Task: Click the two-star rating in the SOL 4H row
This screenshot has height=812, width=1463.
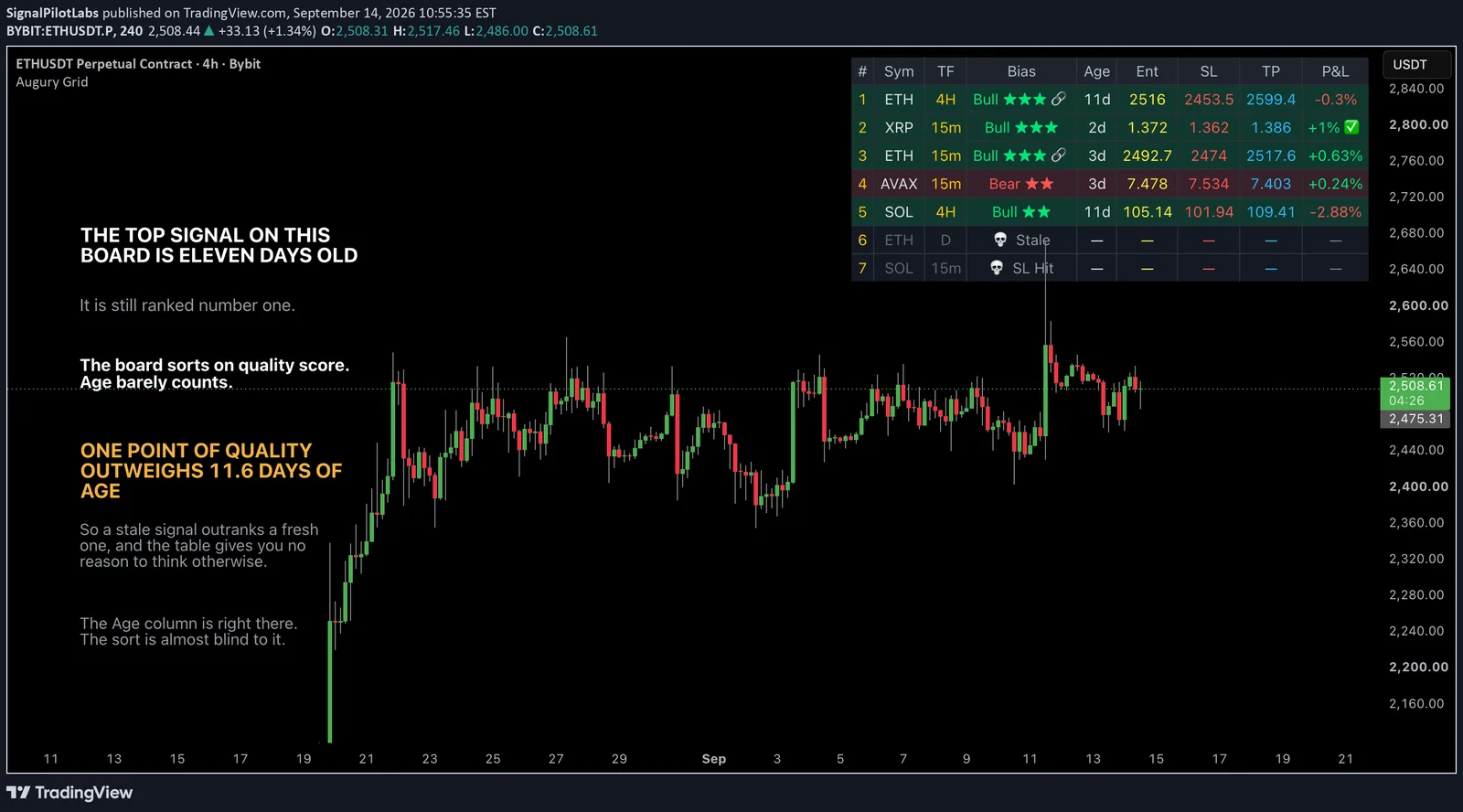Action: (1036, 212)
